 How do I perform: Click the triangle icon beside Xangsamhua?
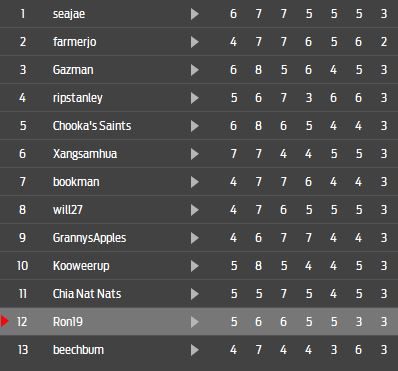click(195, 154)
